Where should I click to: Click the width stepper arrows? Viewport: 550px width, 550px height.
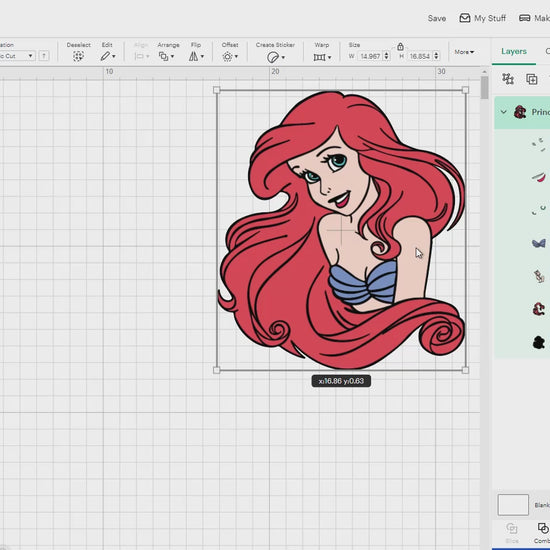click(x=386, y=56)
